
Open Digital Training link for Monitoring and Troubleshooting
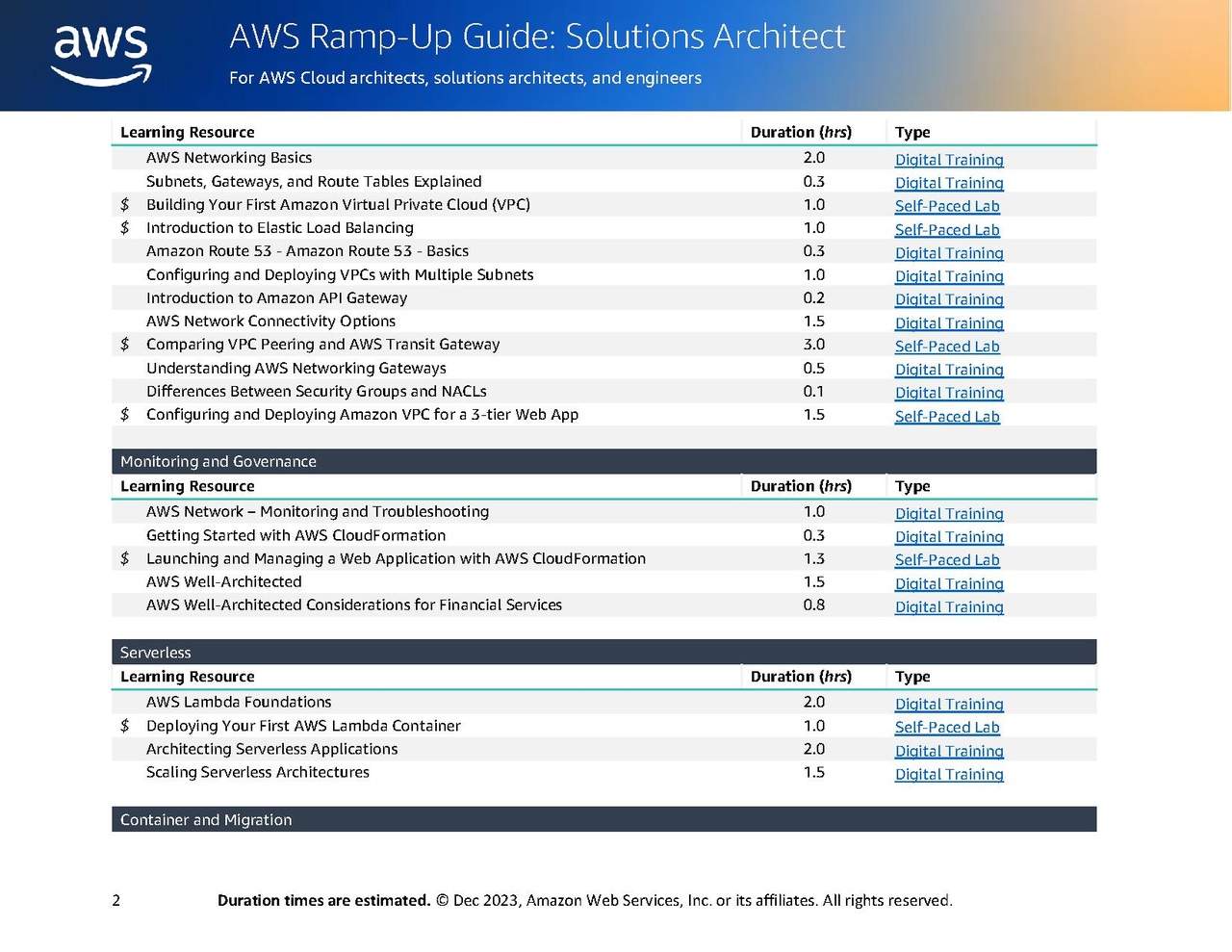tap(949, 514)
